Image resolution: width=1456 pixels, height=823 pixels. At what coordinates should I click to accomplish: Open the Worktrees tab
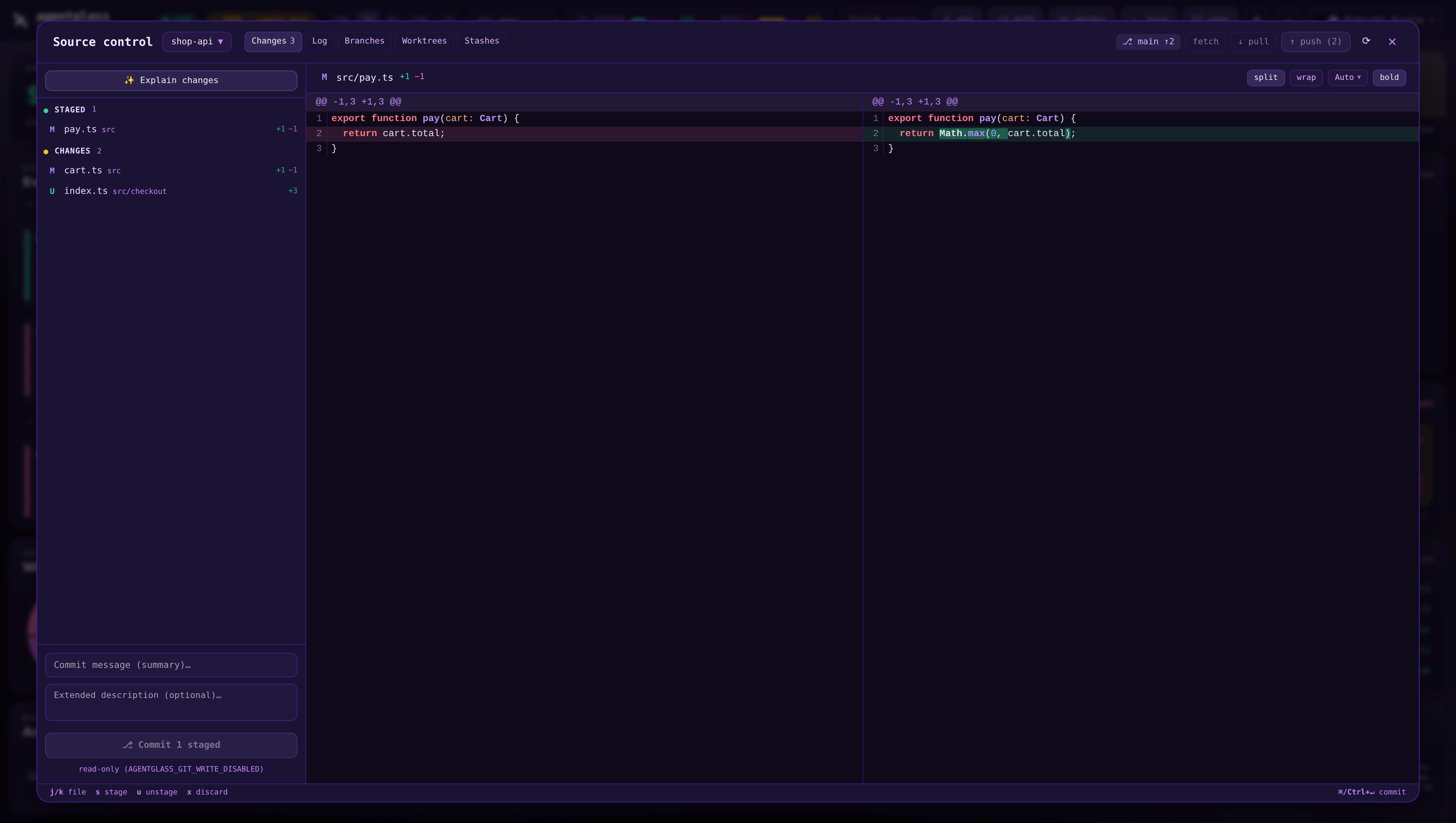point(425,41)
